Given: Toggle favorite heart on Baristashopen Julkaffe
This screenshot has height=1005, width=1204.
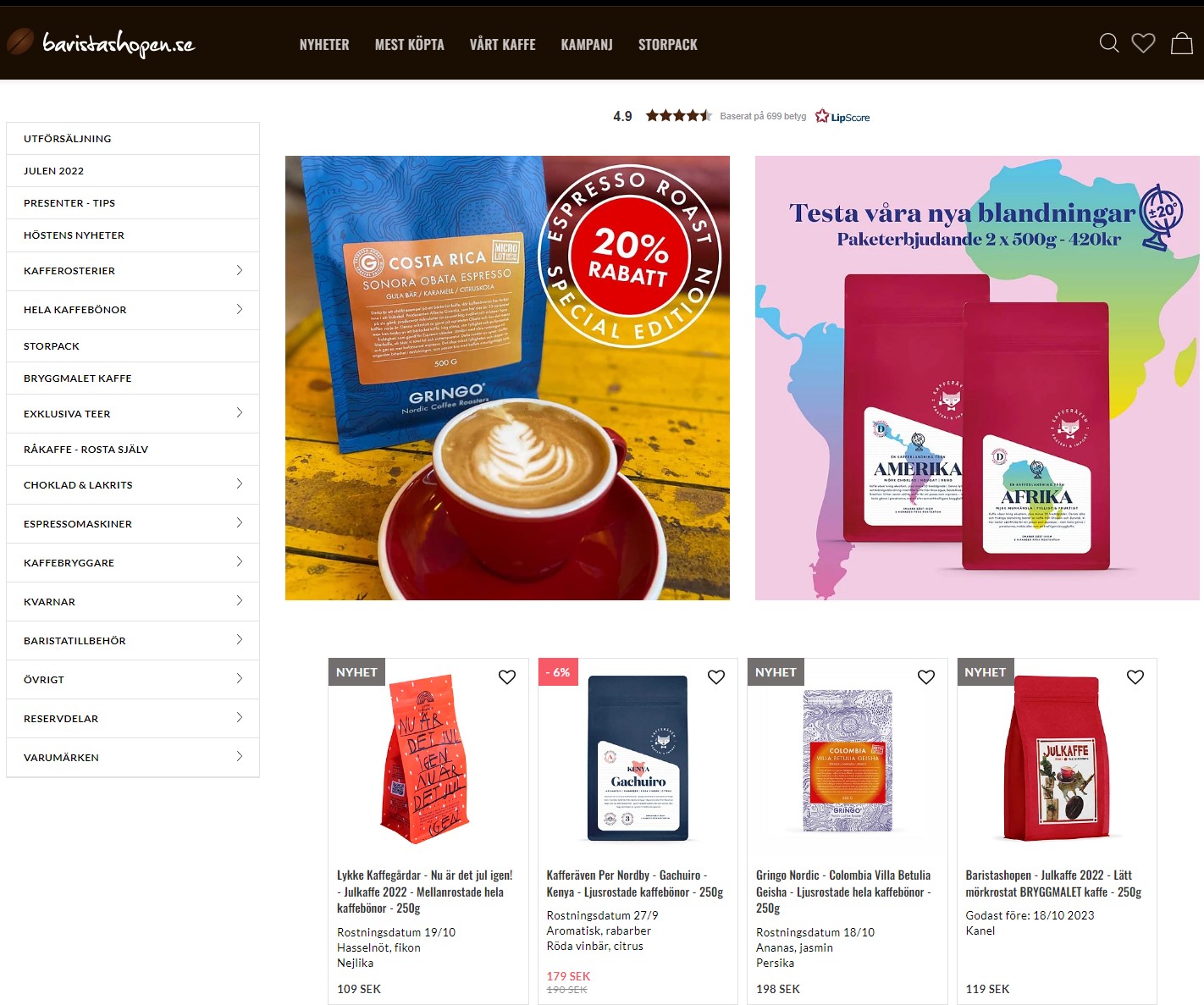Looking at the screenshot, I should click(1135, 676).
